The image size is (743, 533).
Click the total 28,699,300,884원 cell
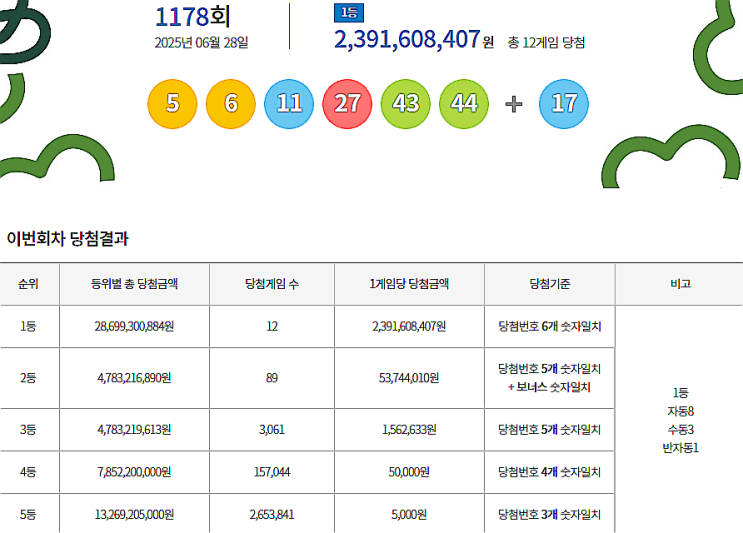tap(134, 326)
